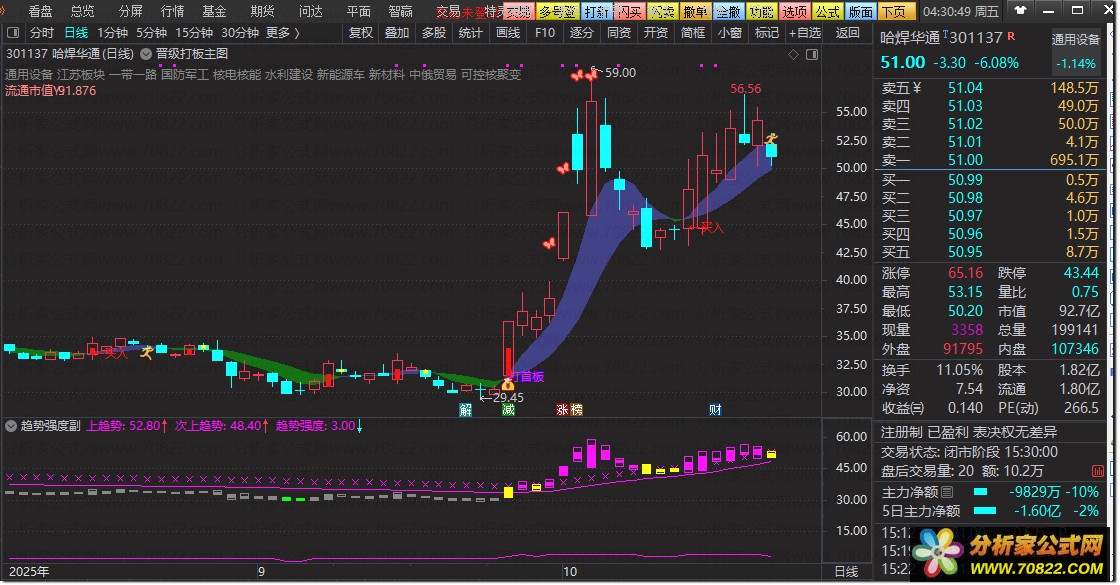Image resolution: width=1120 pixels, height=585 pixels.
Task: Open indicator dropdown beside 晋级打板主图
Action: point(146,54)
